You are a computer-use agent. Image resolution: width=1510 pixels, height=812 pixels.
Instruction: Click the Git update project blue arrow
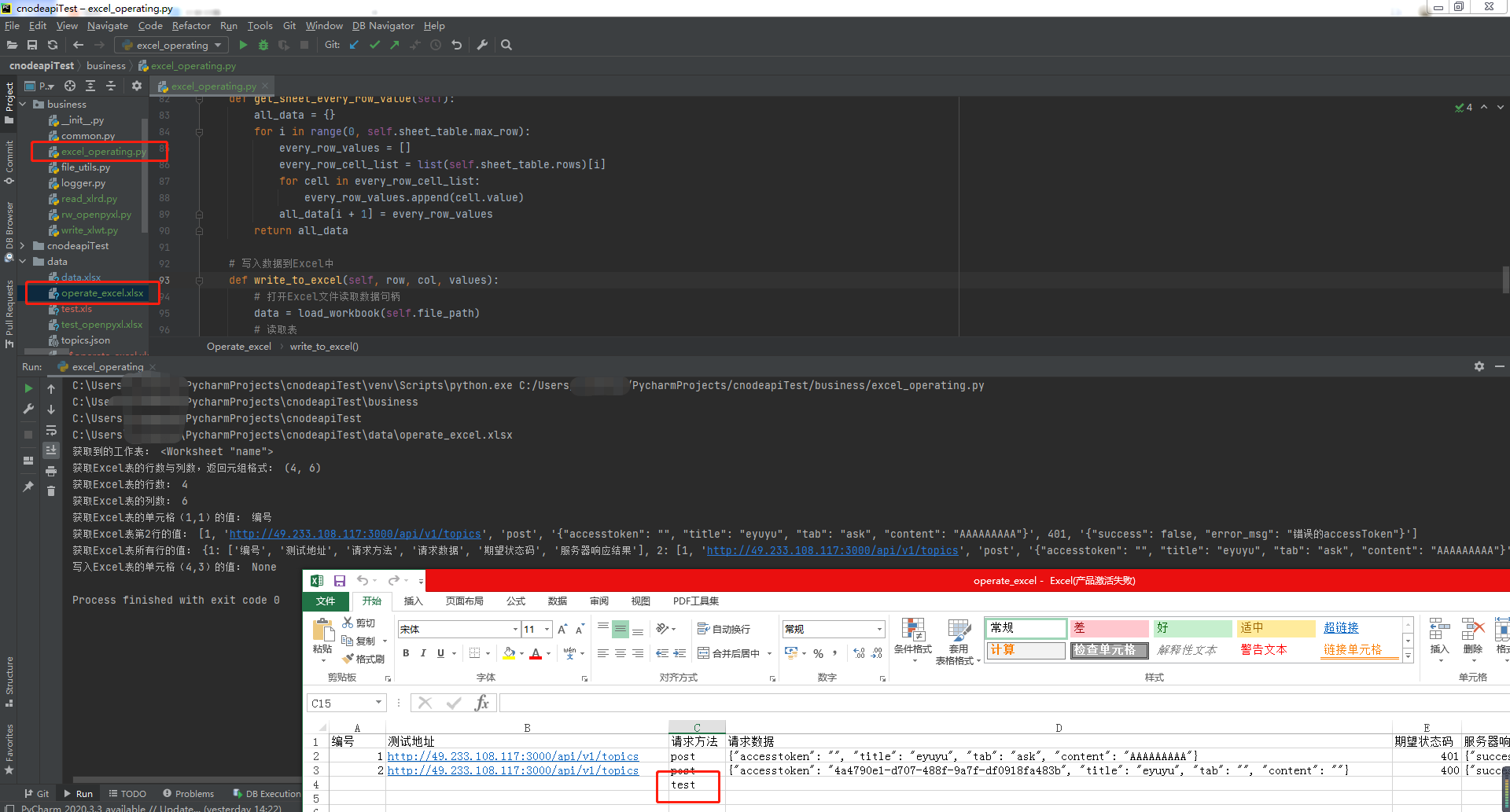354,45
